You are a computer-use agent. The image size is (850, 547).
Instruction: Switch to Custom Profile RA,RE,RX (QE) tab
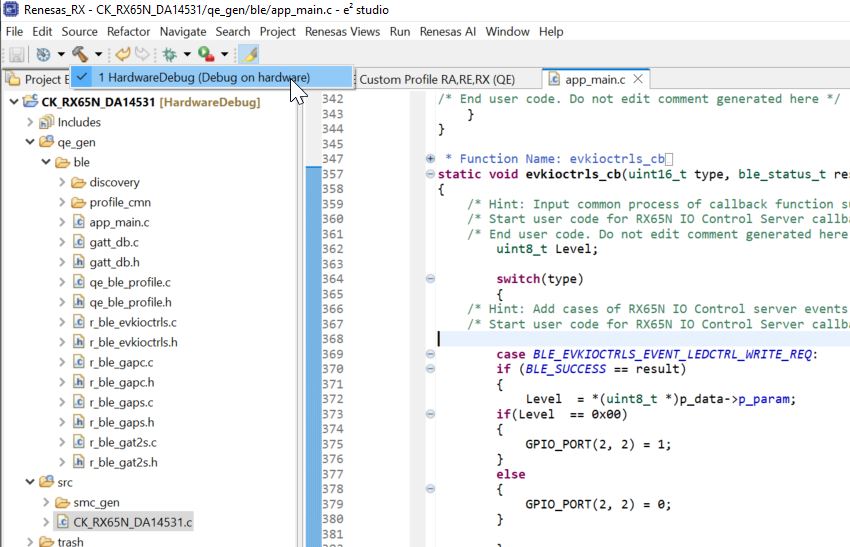click(437, 79)
